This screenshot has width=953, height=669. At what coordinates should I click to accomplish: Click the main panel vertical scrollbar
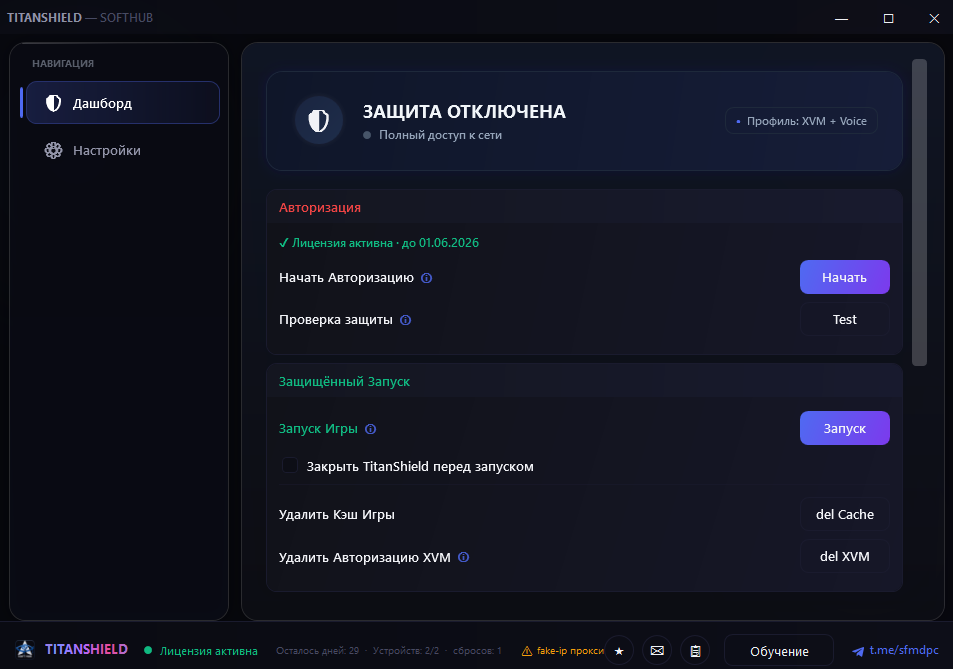pyautogui.click(x=919, y=212)
